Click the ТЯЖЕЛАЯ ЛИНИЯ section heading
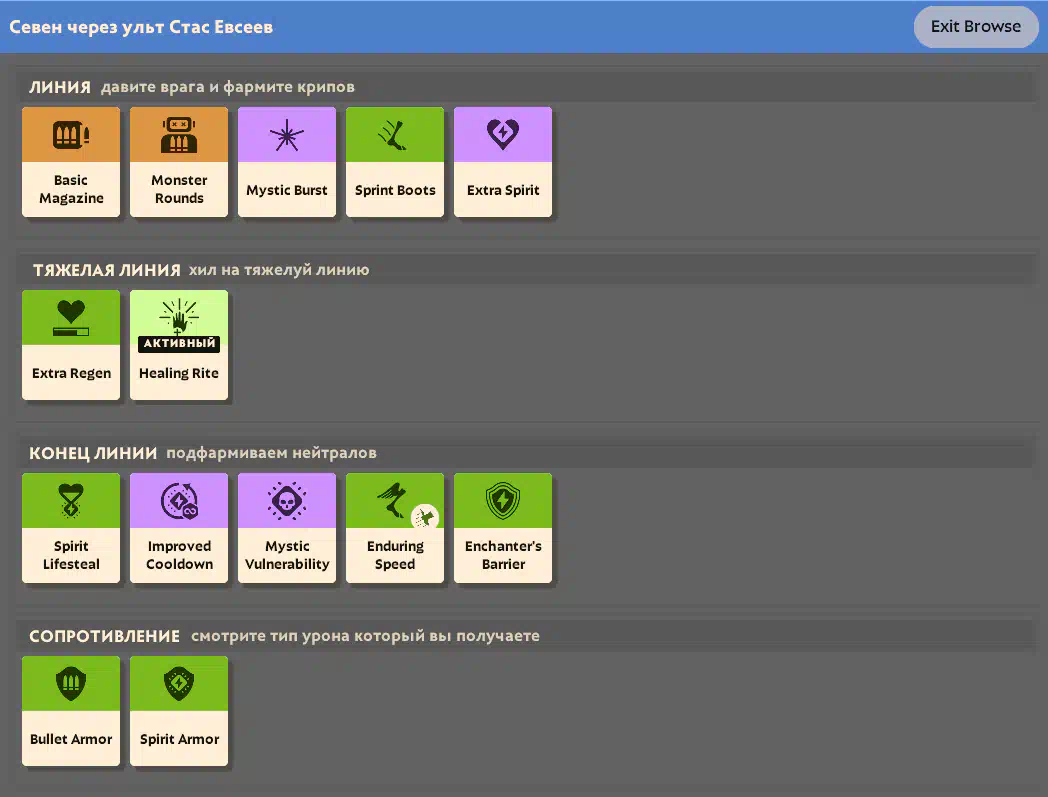Screen dimensions: 1048x797 tap(107, 270)
